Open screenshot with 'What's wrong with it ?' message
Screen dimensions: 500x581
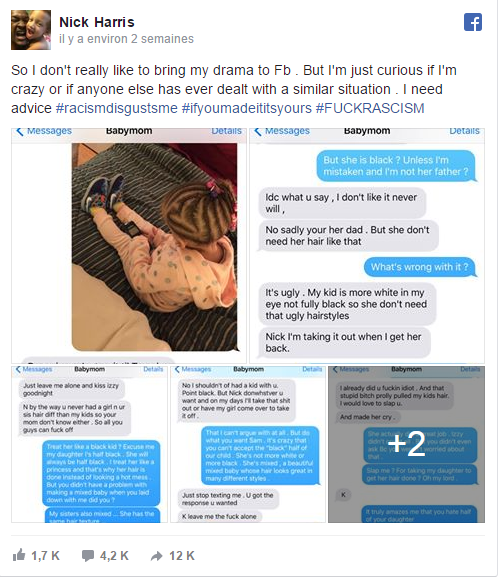pyautogui.click(x=367, y=246)
